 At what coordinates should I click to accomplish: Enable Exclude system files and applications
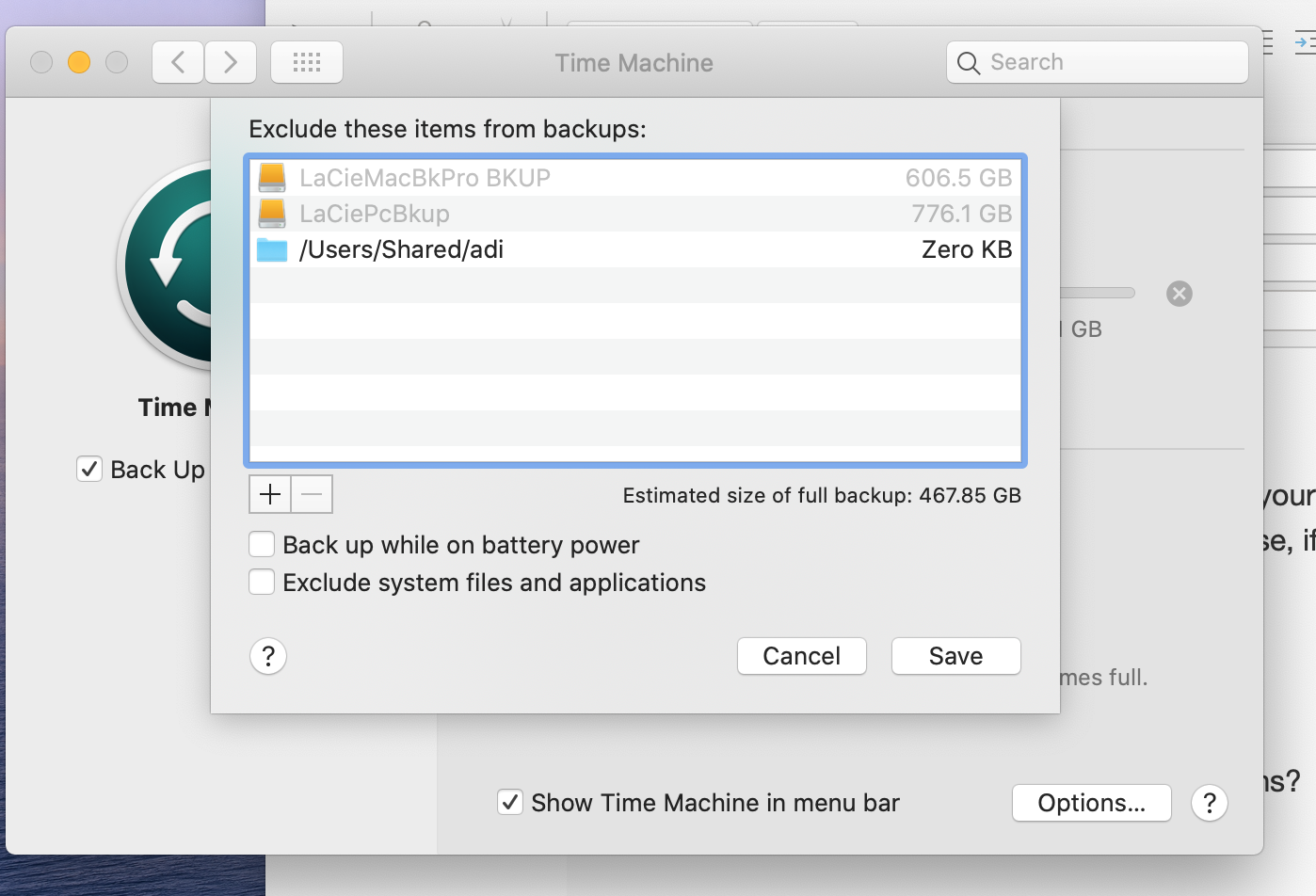pyautogui.click(x=262, y=583)
